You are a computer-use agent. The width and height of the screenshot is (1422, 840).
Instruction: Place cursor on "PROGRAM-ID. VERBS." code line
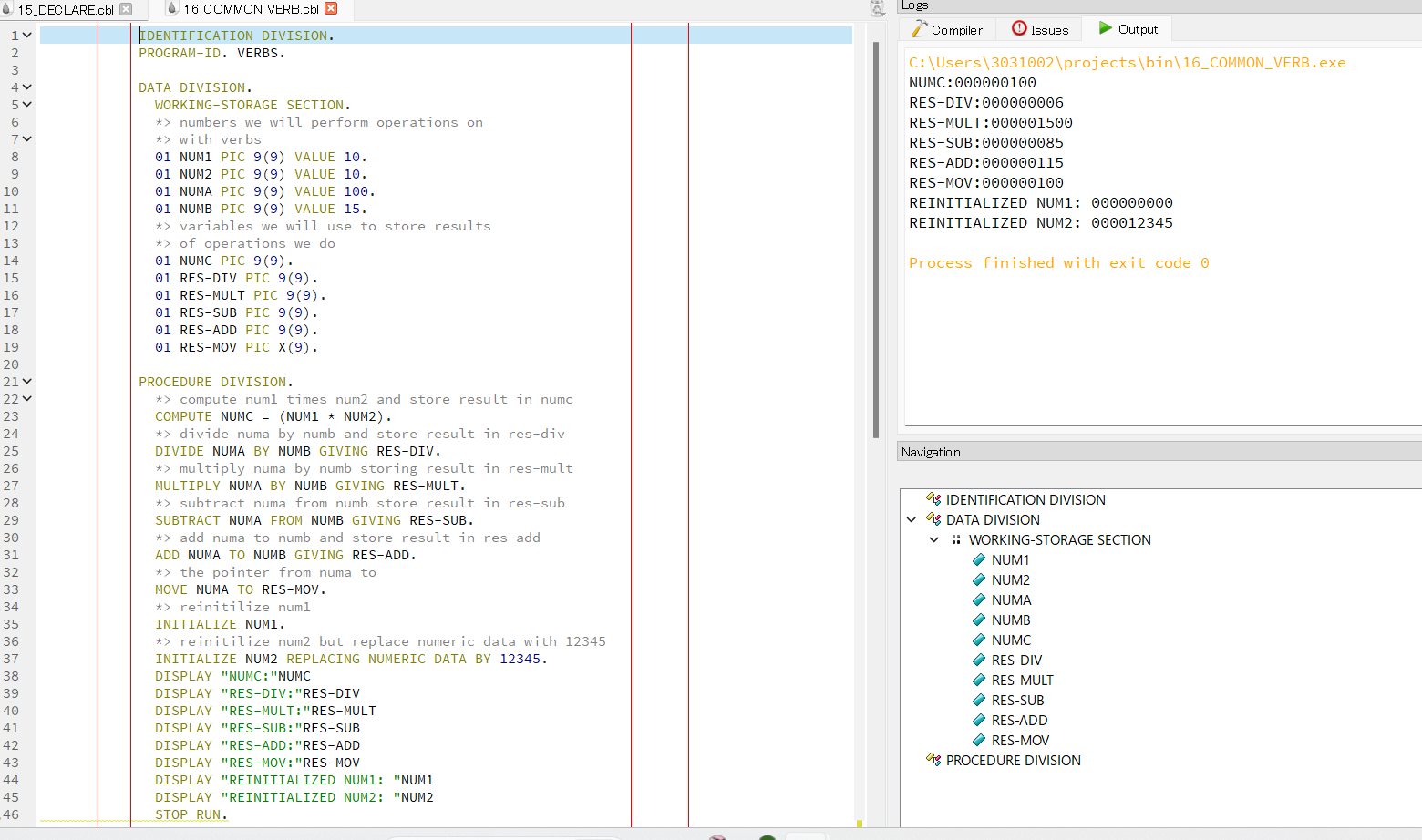[x=211, y=53]
